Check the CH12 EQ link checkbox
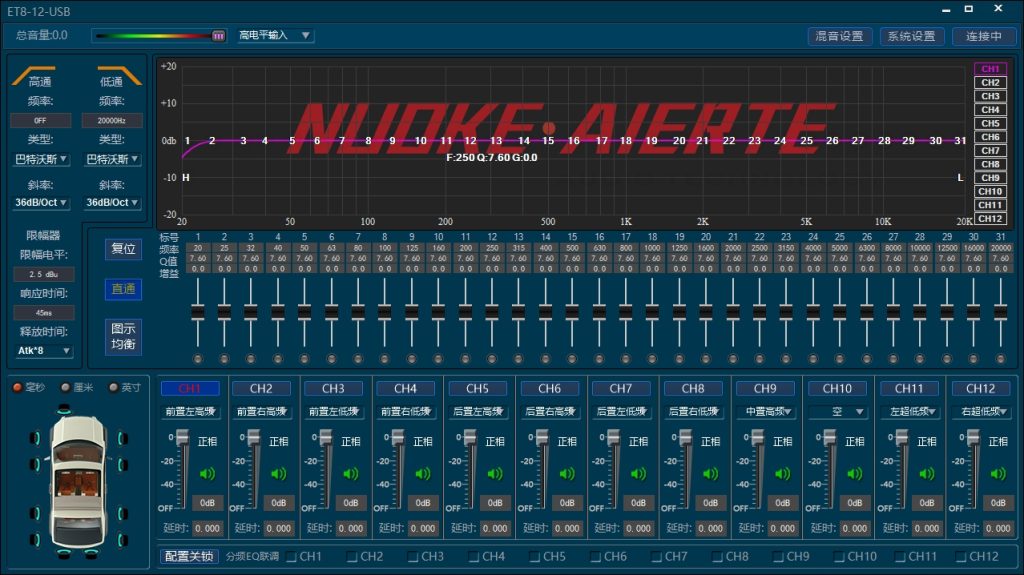The height and width of the screenshot is (575, 1024). click(x=961, y=557)
